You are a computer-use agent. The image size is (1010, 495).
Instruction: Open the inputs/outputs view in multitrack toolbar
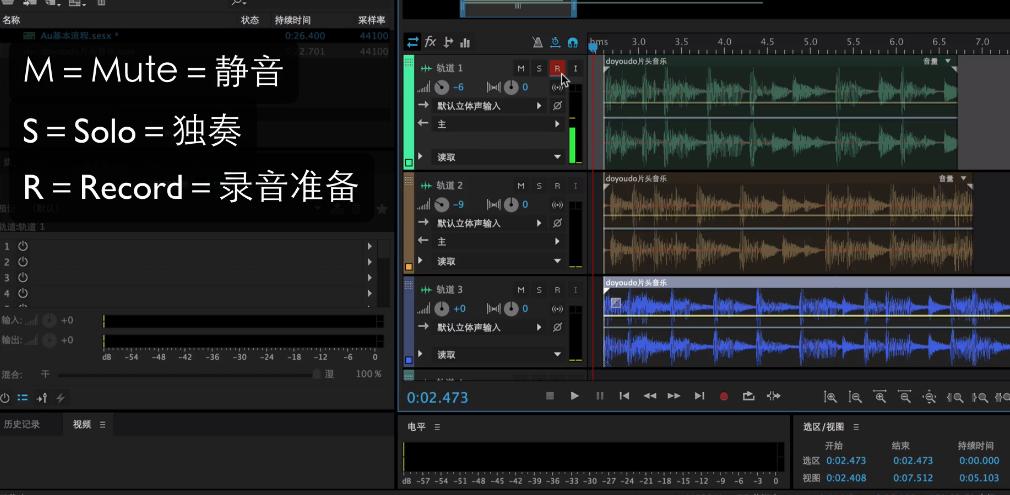[x=412, y=43]
